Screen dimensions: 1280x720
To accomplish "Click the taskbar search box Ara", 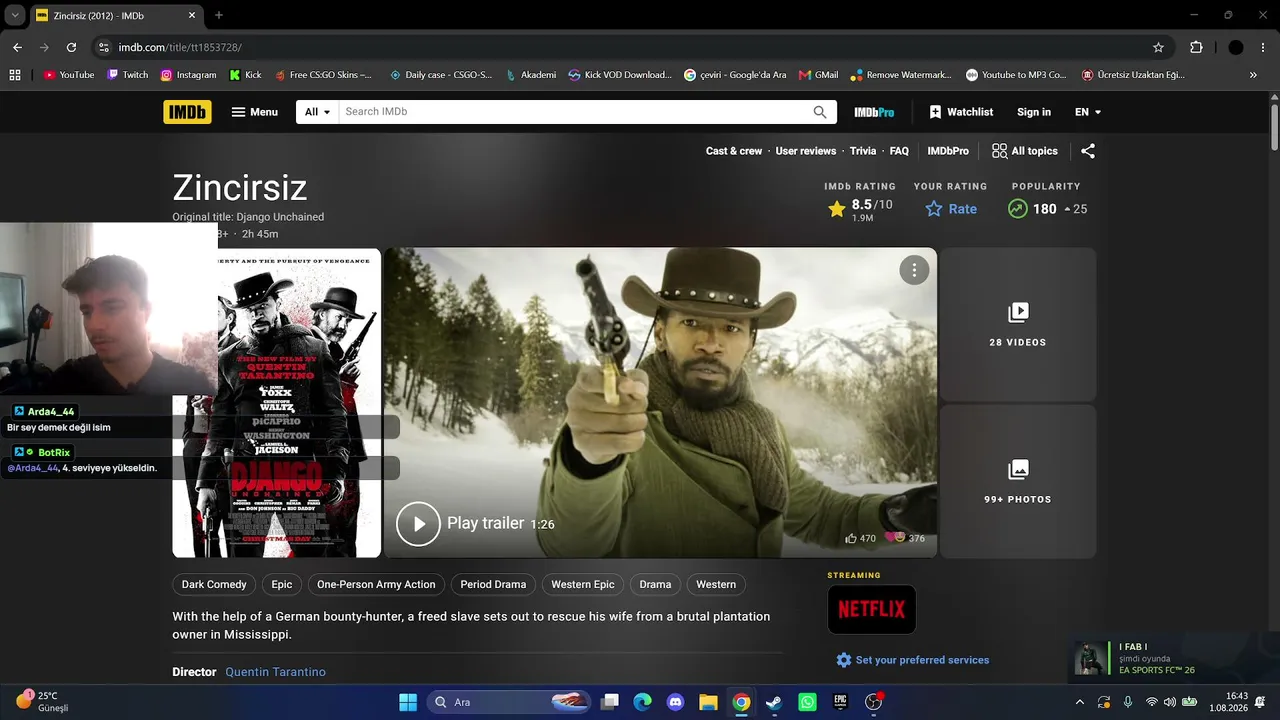I will pos(510,702).
